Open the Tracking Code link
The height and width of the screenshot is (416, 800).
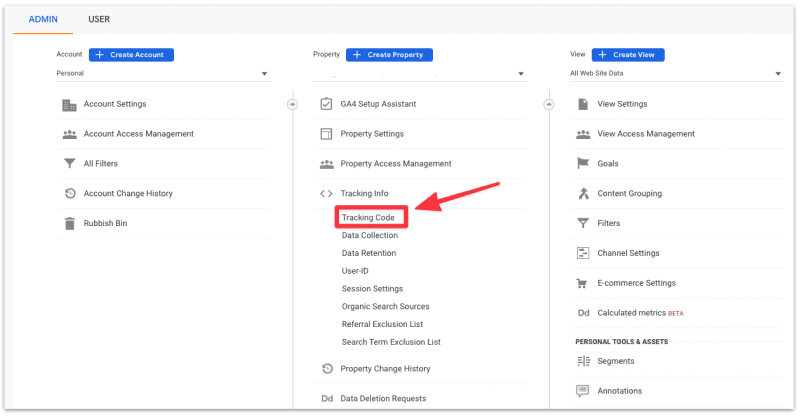click(x=369, y=217)
